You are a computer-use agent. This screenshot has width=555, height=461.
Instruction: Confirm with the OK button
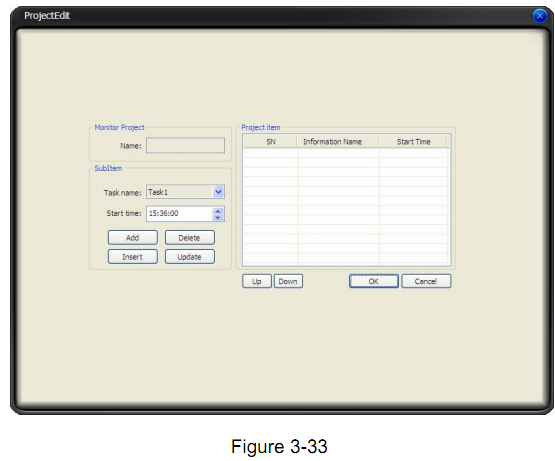pos(374,281)
